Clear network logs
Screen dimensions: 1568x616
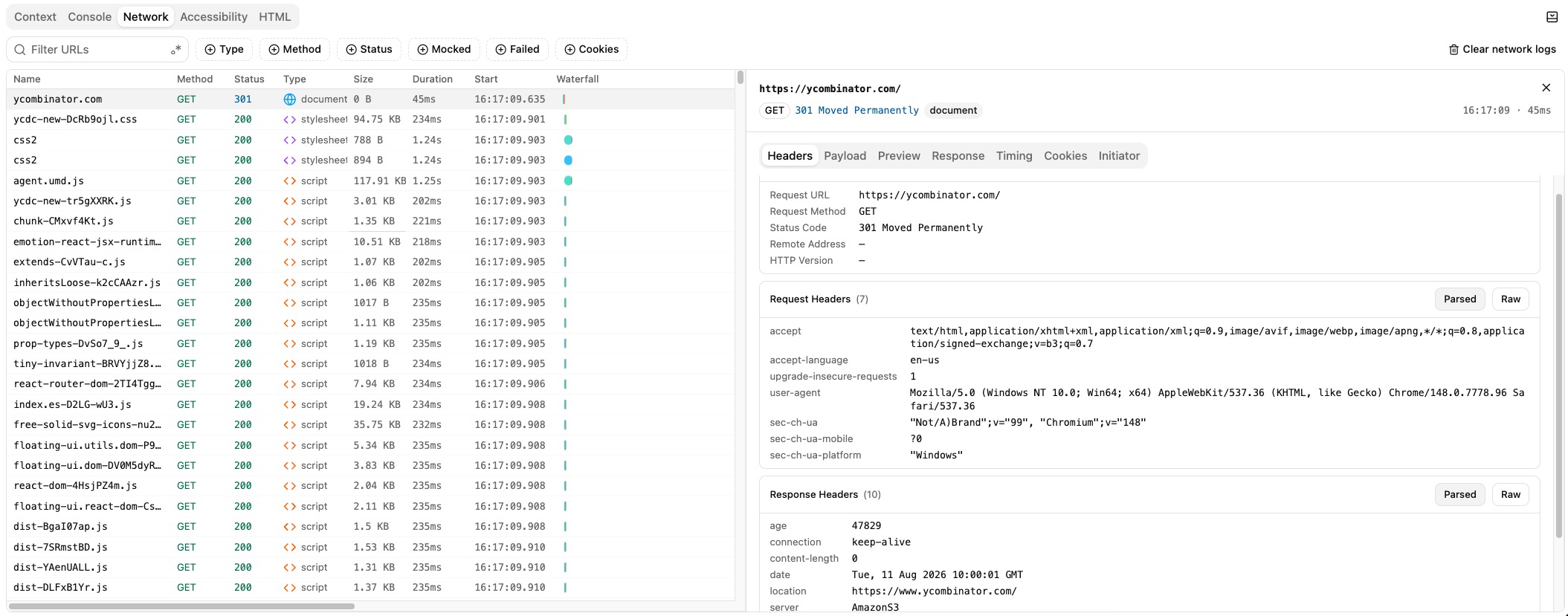pyautogui.click(x=1502, y=50)
